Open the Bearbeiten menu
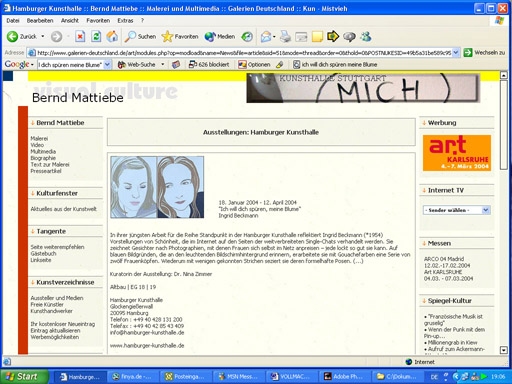 (x=40, y=21)
